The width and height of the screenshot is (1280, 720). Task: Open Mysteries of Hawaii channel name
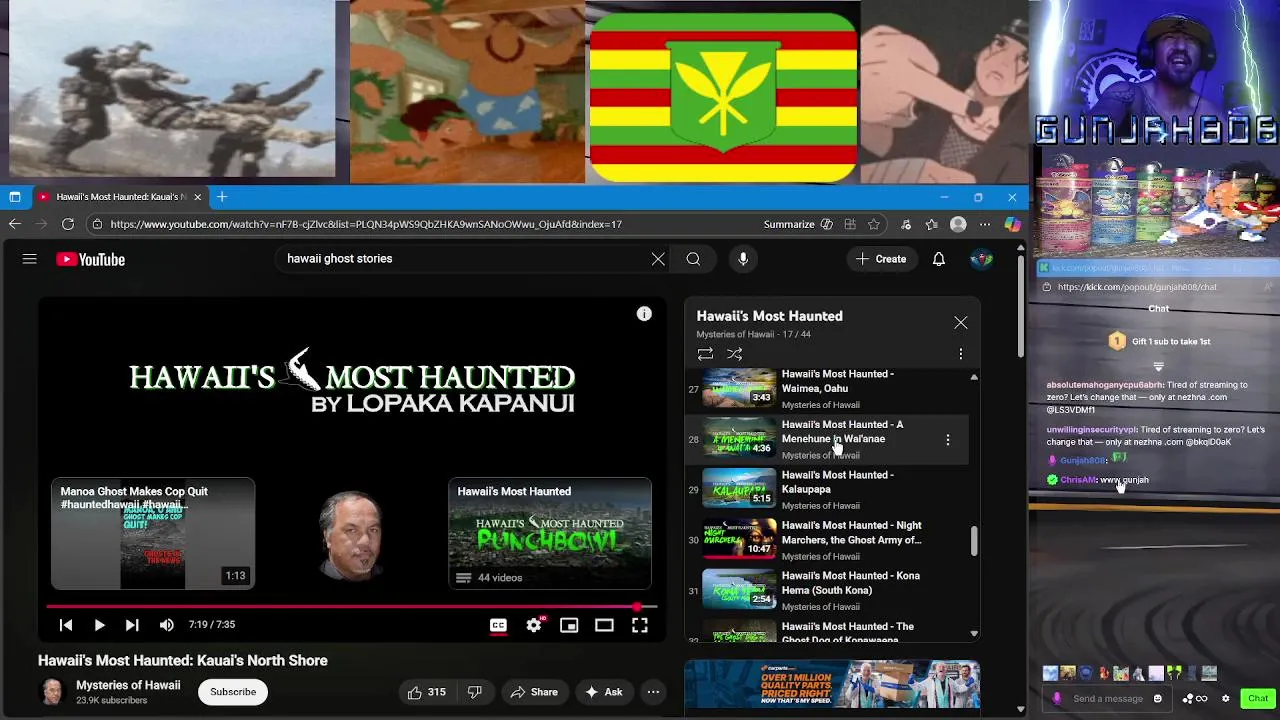(x=128, y=685)
